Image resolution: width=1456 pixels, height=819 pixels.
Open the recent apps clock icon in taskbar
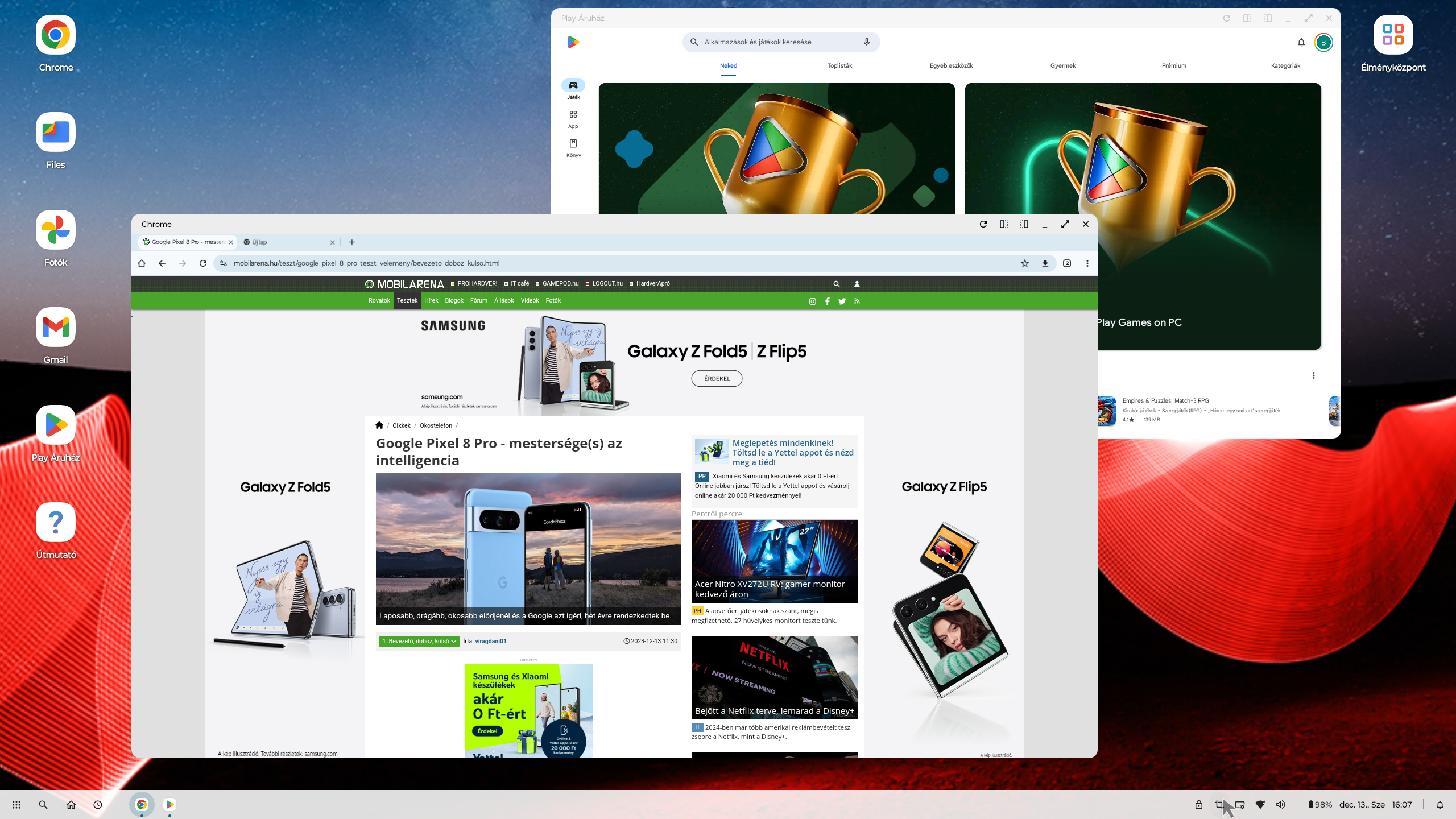point(98,805)
